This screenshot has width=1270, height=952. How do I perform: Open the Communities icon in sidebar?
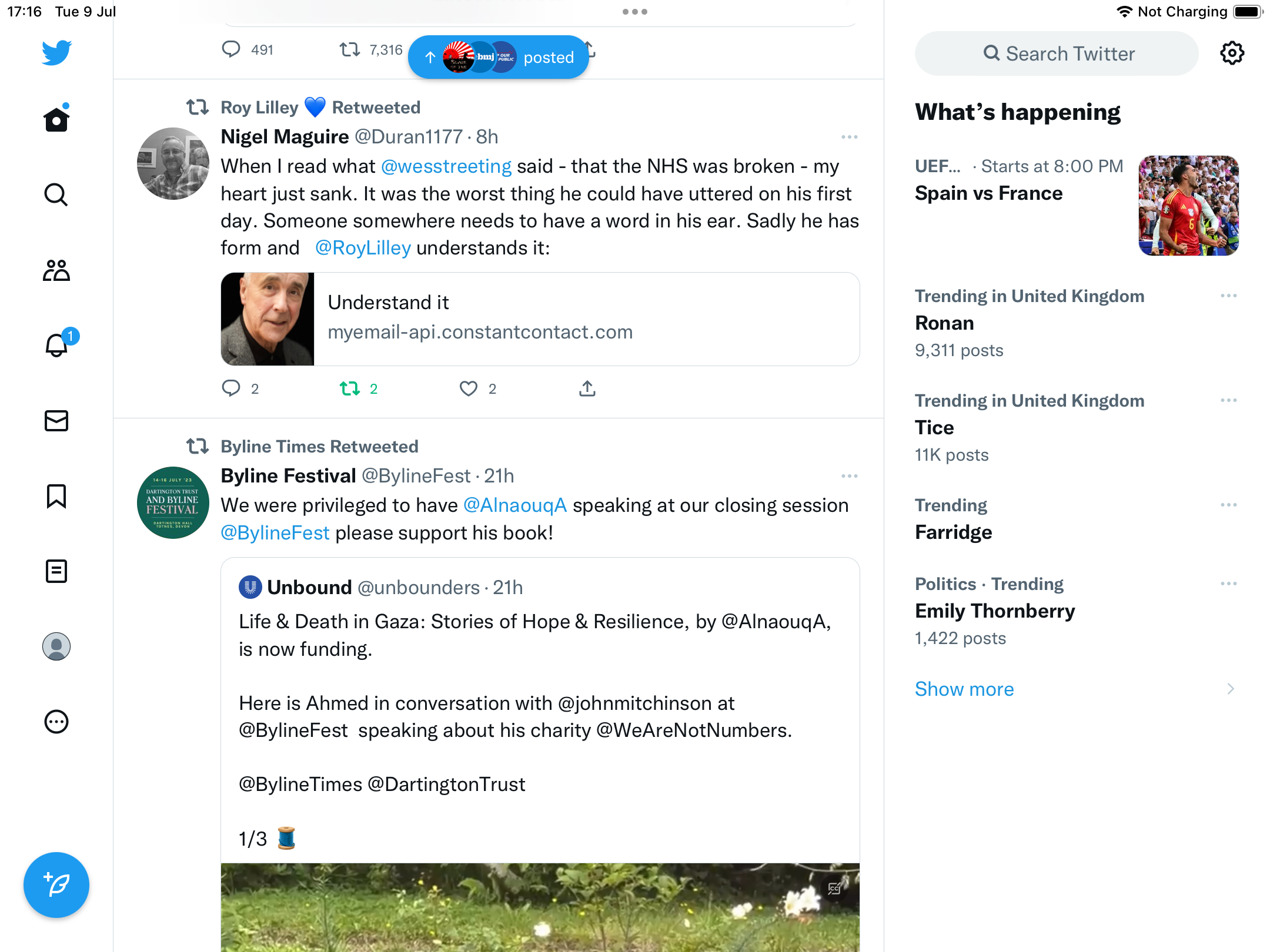point(56,270)
